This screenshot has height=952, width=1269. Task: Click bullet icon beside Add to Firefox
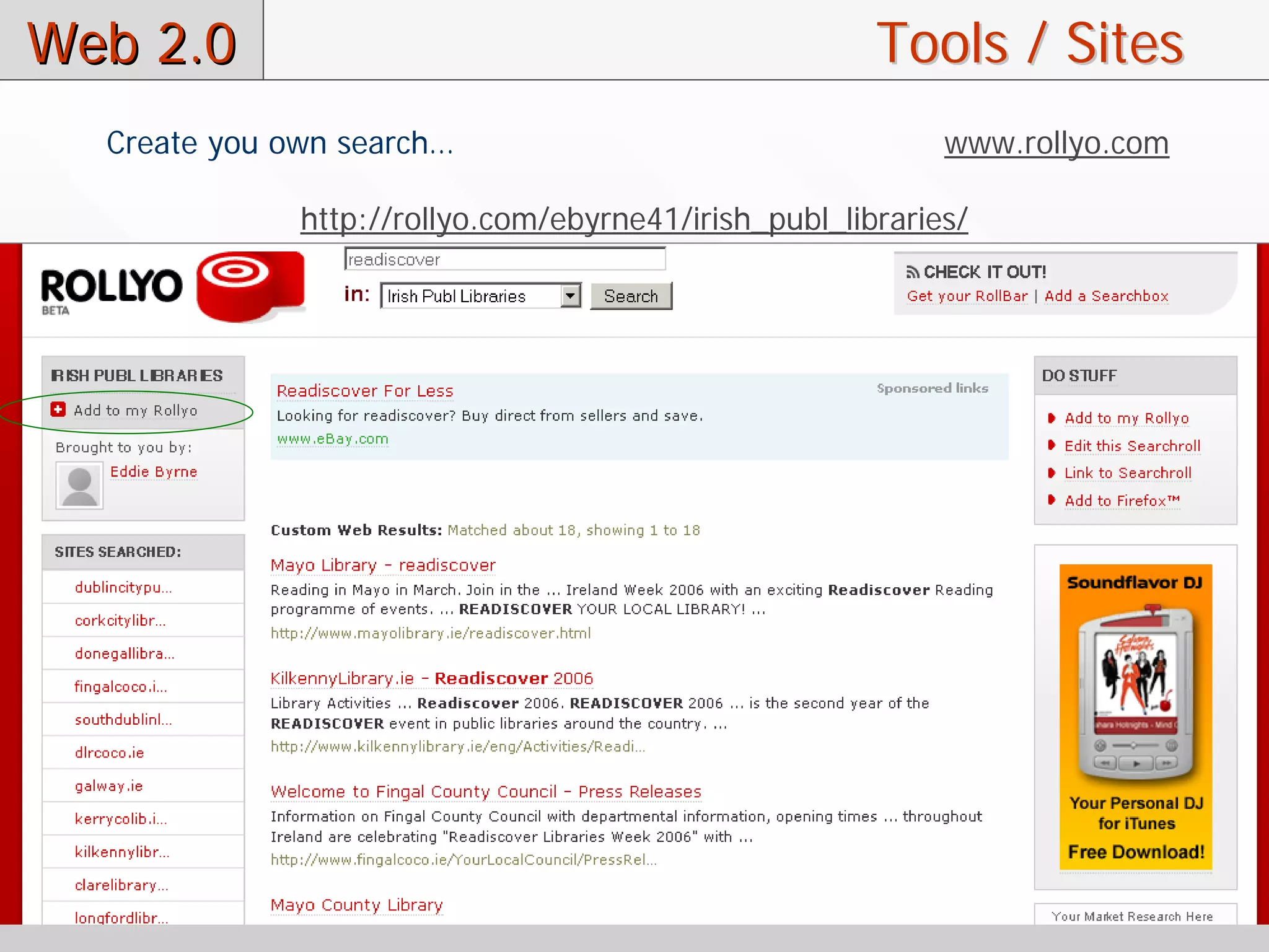[x=1052, y=500]
